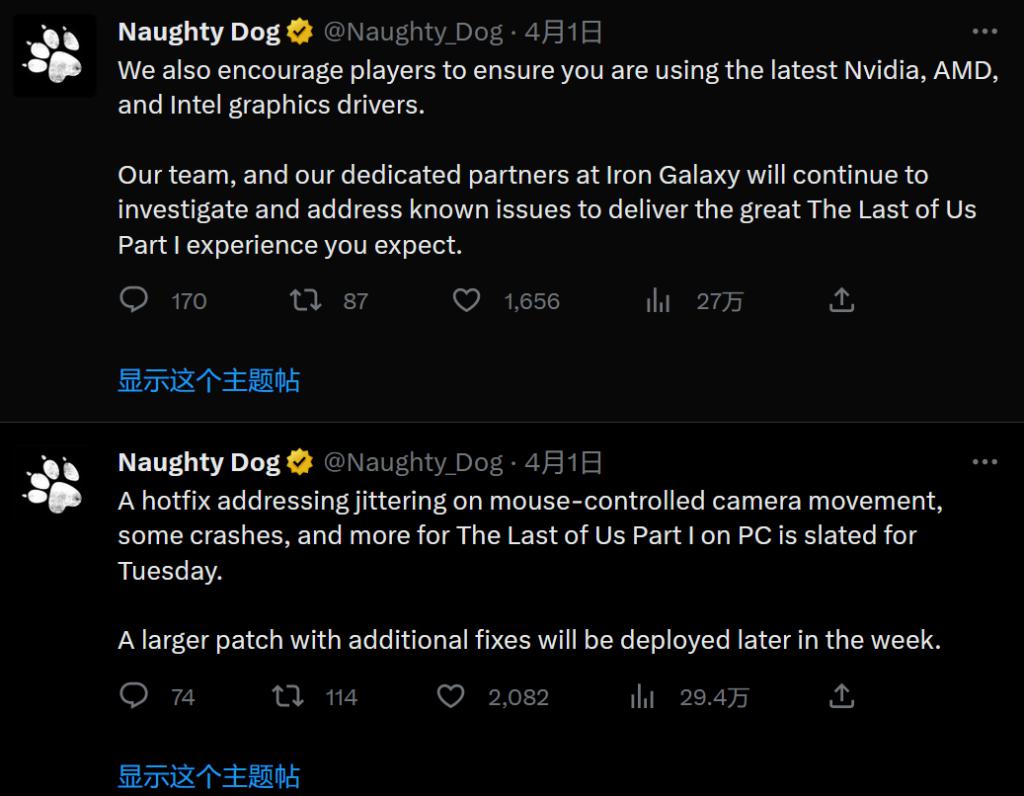The image size is (1024, 796).
Task: Share the graphics drivers tweet
Action: [x=842, y=300]
